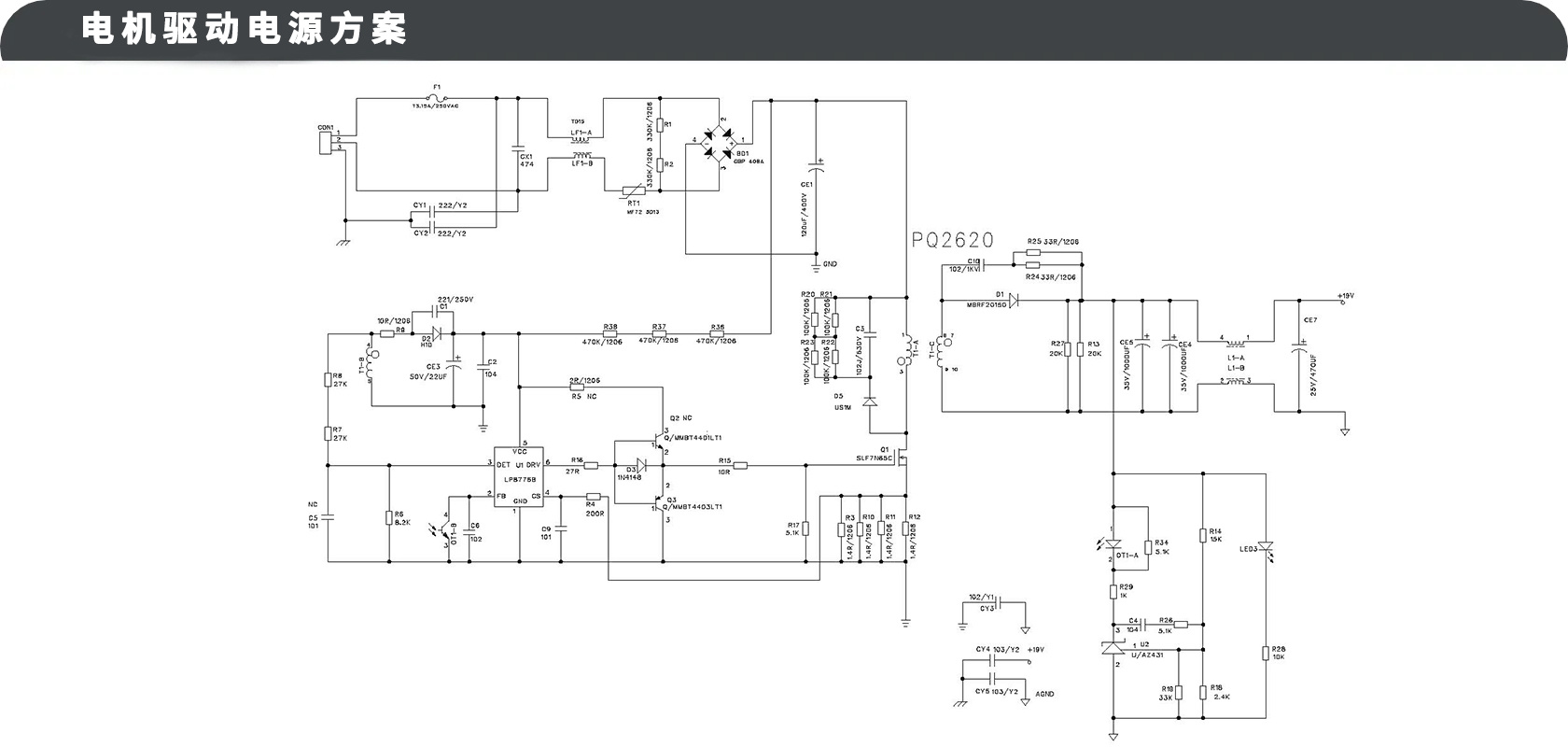
Task: Click the R29 1K resistor symbol
Action: pyautogui.click(x=1113, y=592)
